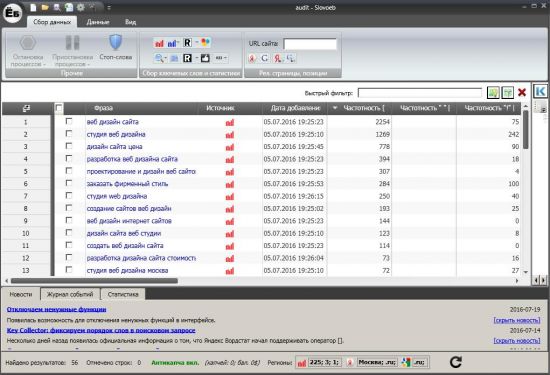Image resolution: width=550 pixels, height=375 pixels.
Task: Click the magnifier search suggestions icon in the ribbon
Action: (159, 58)
